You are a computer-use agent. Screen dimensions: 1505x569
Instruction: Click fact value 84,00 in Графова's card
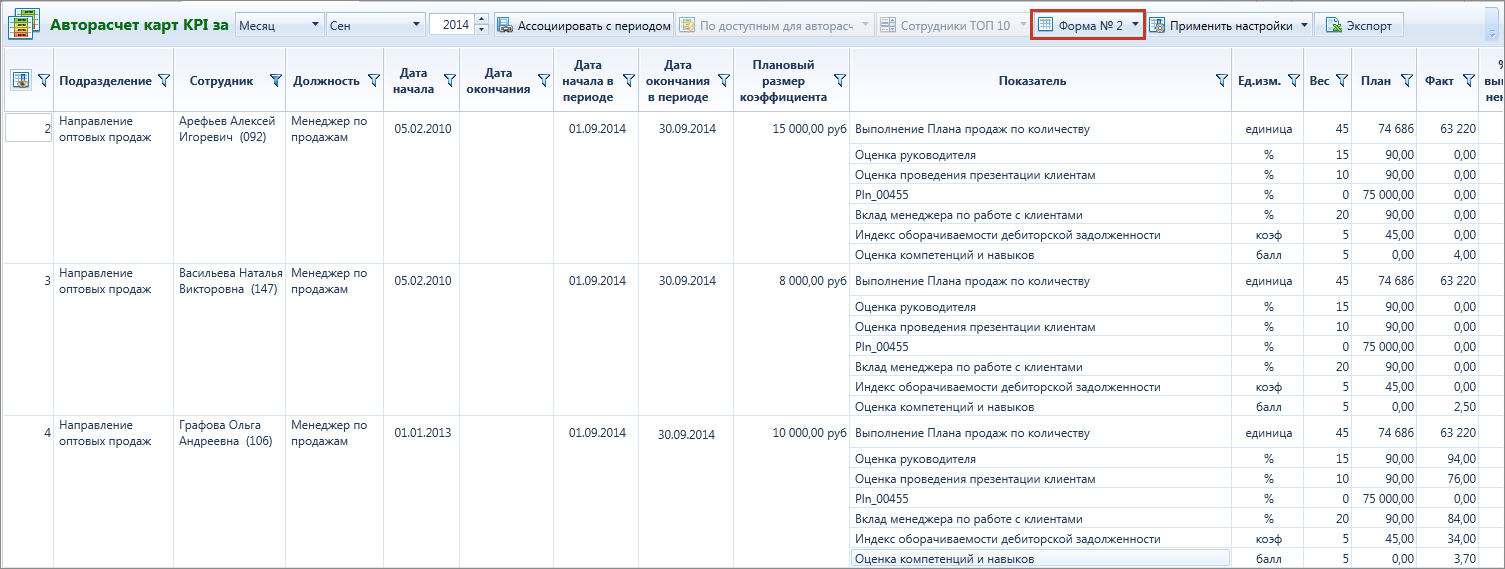pyautogui.click(x=1463, y=519)
